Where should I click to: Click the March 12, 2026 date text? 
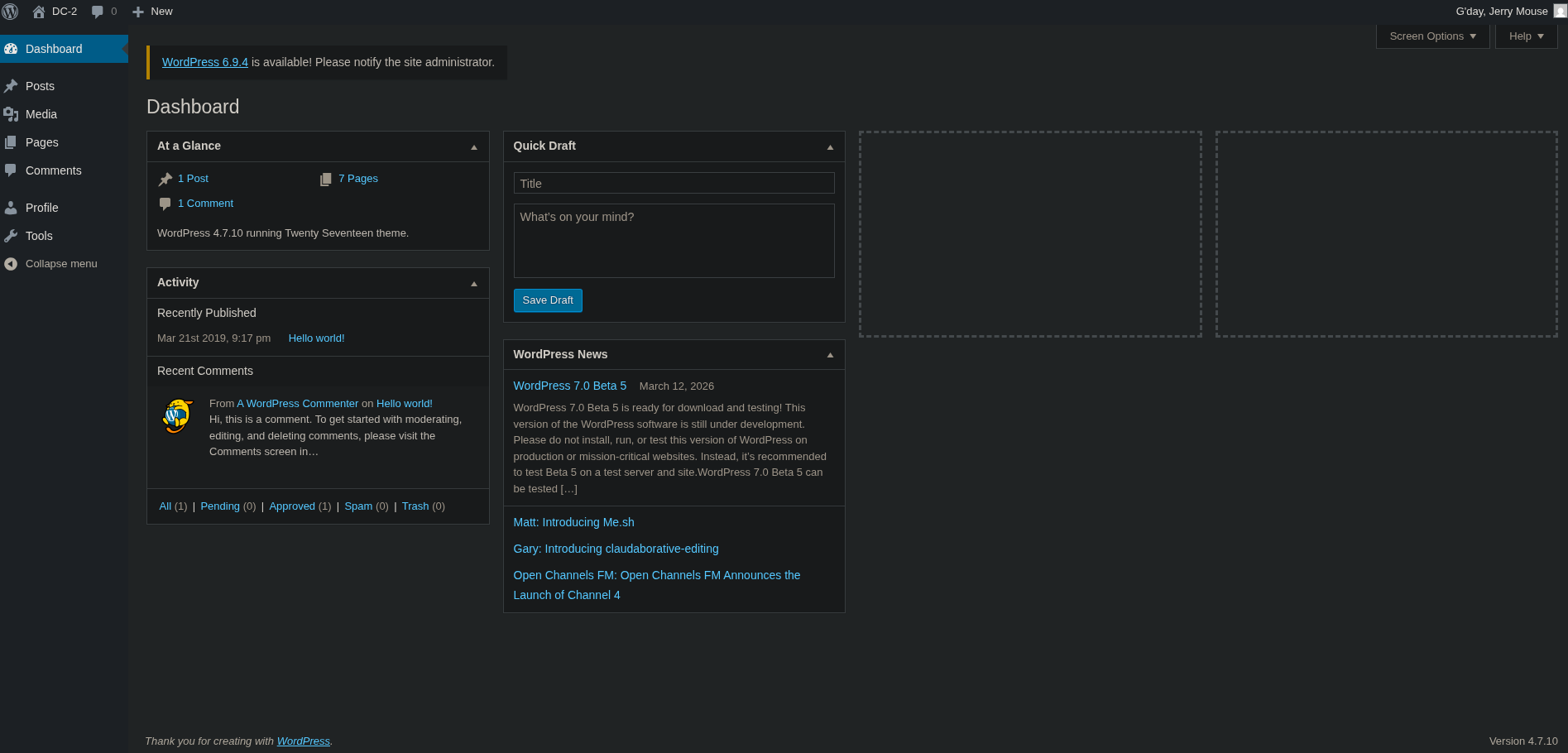point(677,386)
